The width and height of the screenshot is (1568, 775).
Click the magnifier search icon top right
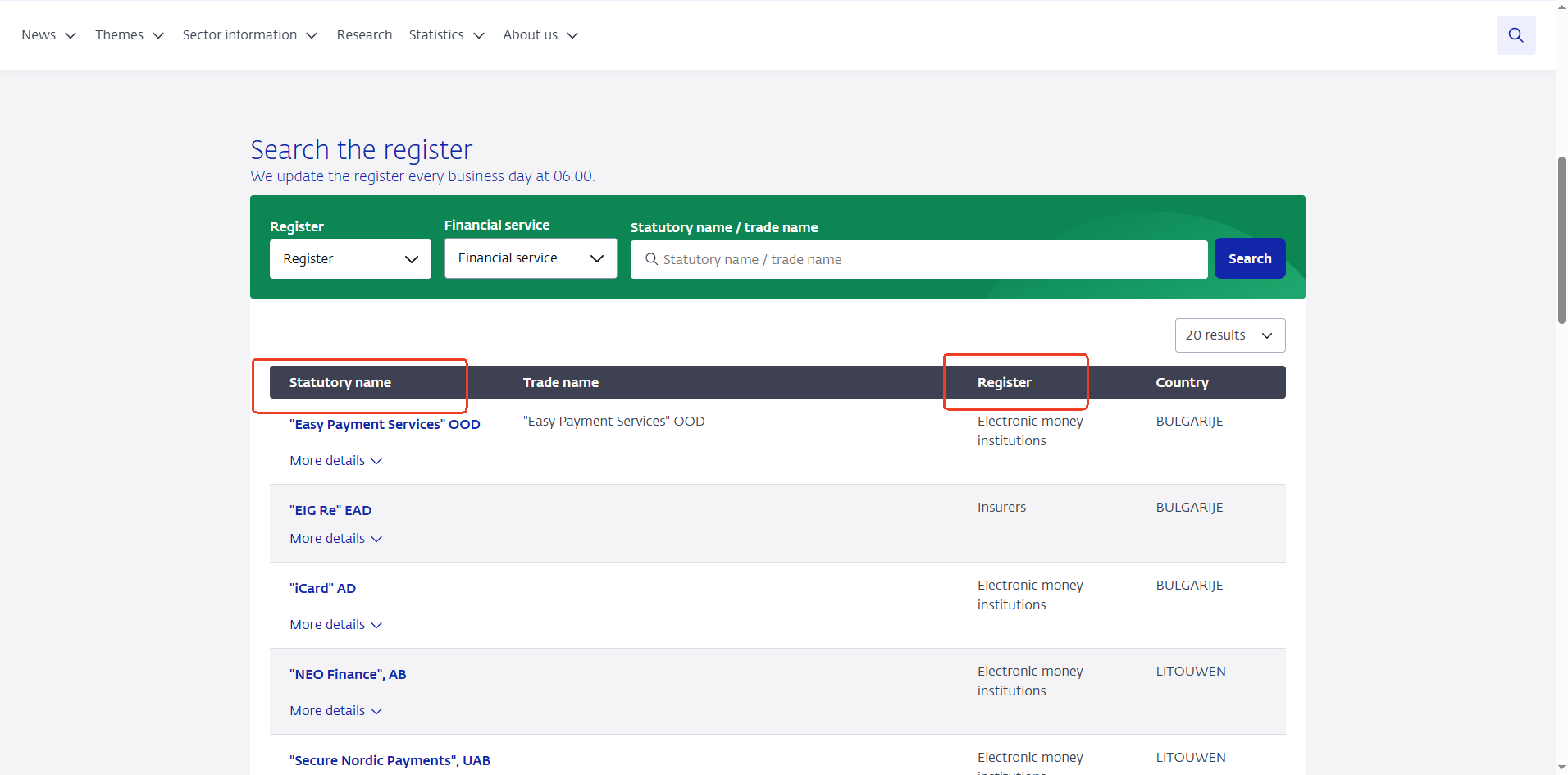pyautogui.click(x=1515, y=35)
